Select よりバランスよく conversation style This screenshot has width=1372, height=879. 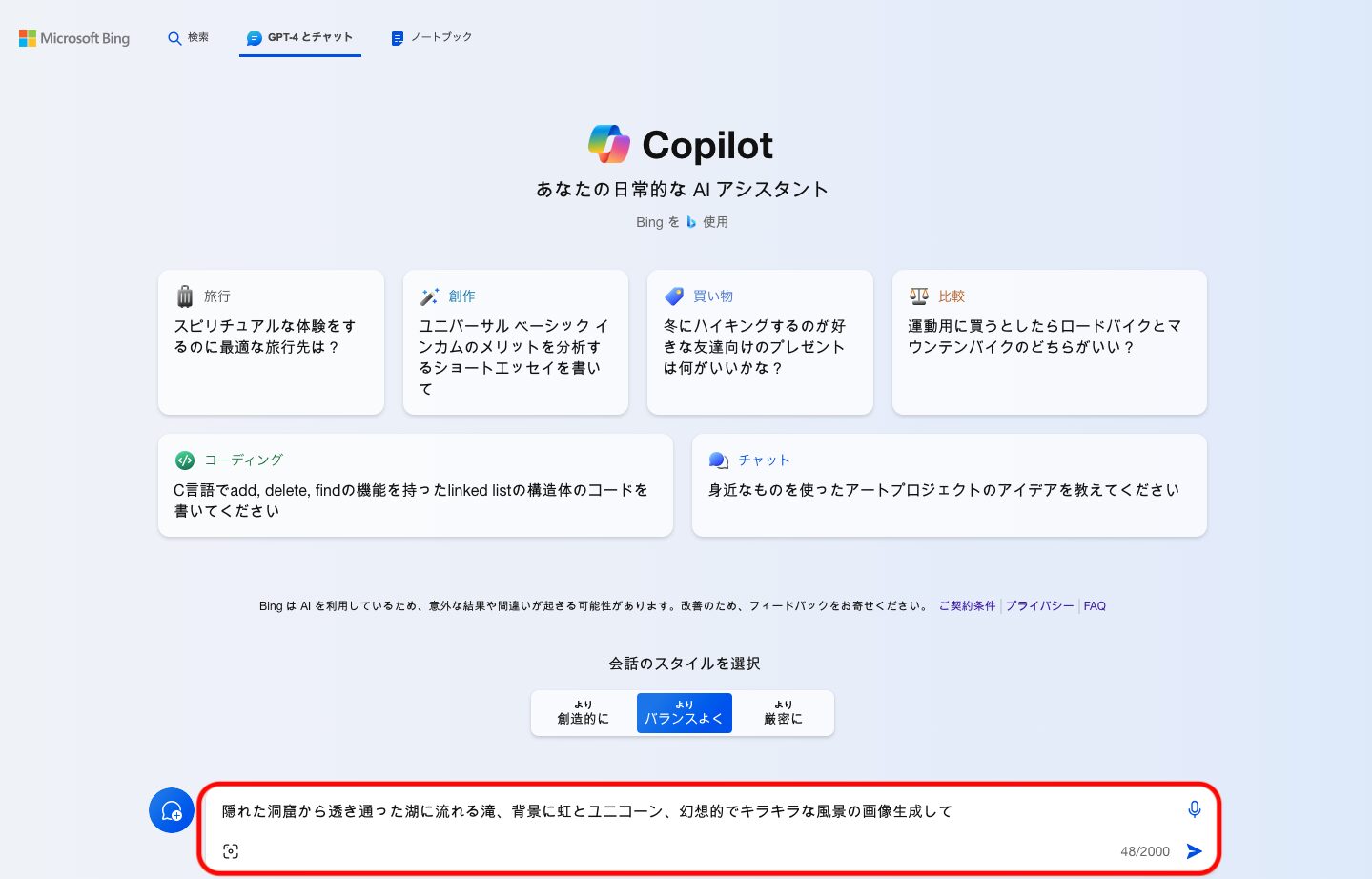pyautogui.click(x=685, y=713)
